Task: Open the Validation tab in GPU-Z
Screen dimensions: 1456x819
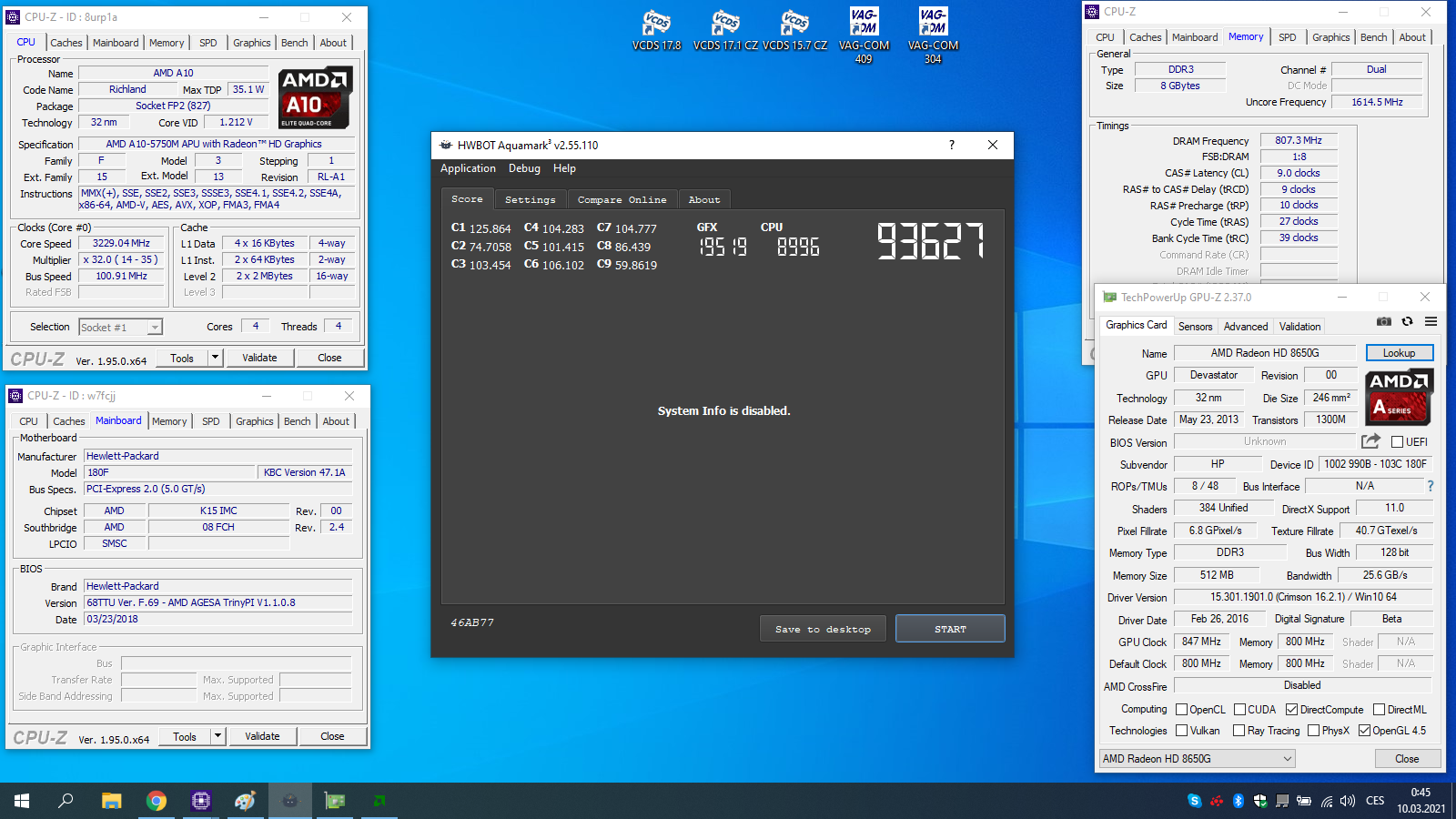Action: pyautogui.click(x=1299, y=327)
